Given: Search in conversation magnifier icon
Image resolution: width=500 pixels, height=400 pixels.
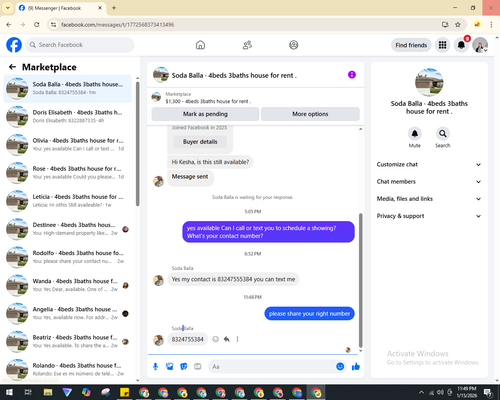Looking at the screenshot, I should pos(443,134).
